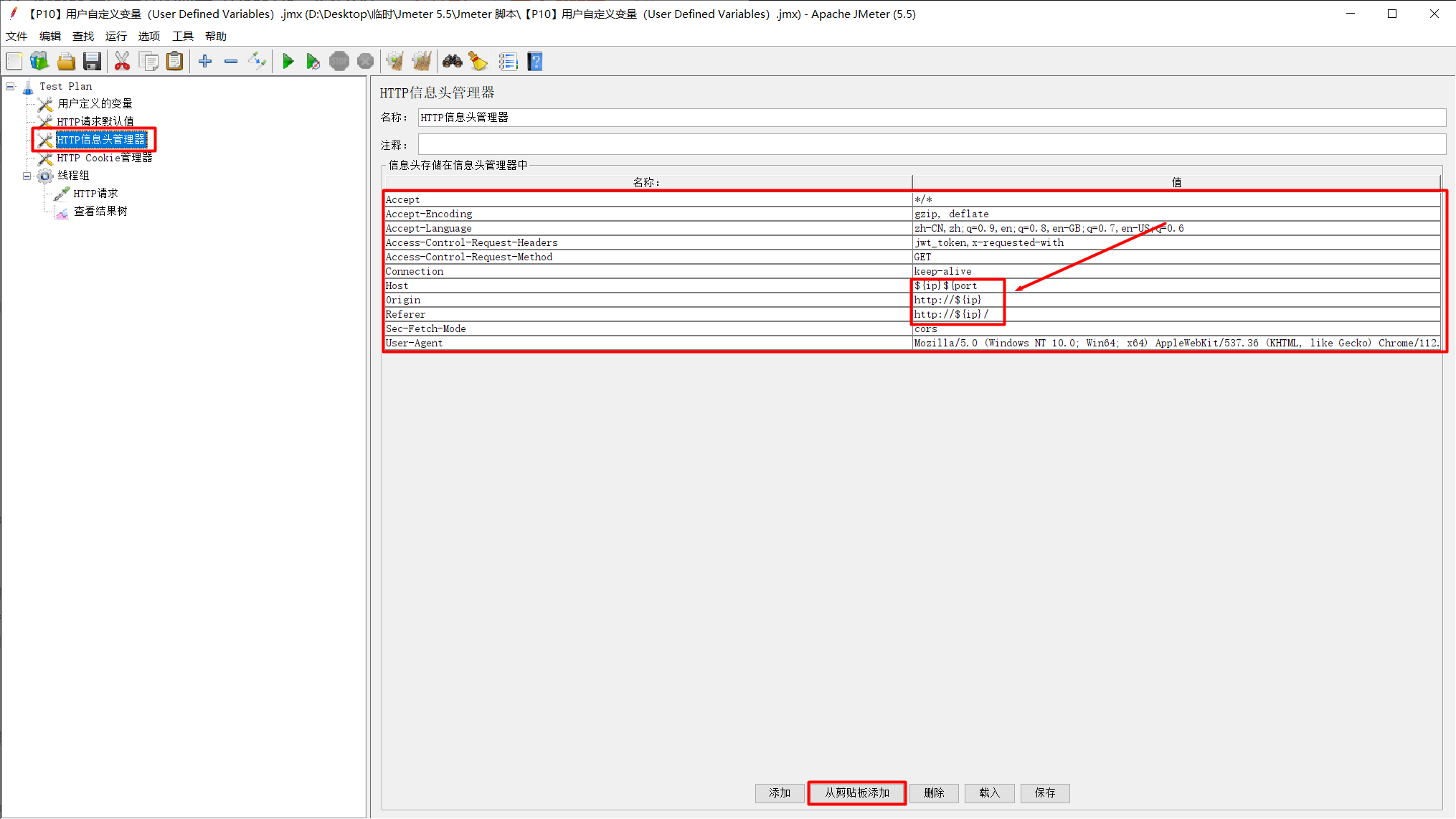
Task: Click the Cut scissors icon
Action: (123, 62)
